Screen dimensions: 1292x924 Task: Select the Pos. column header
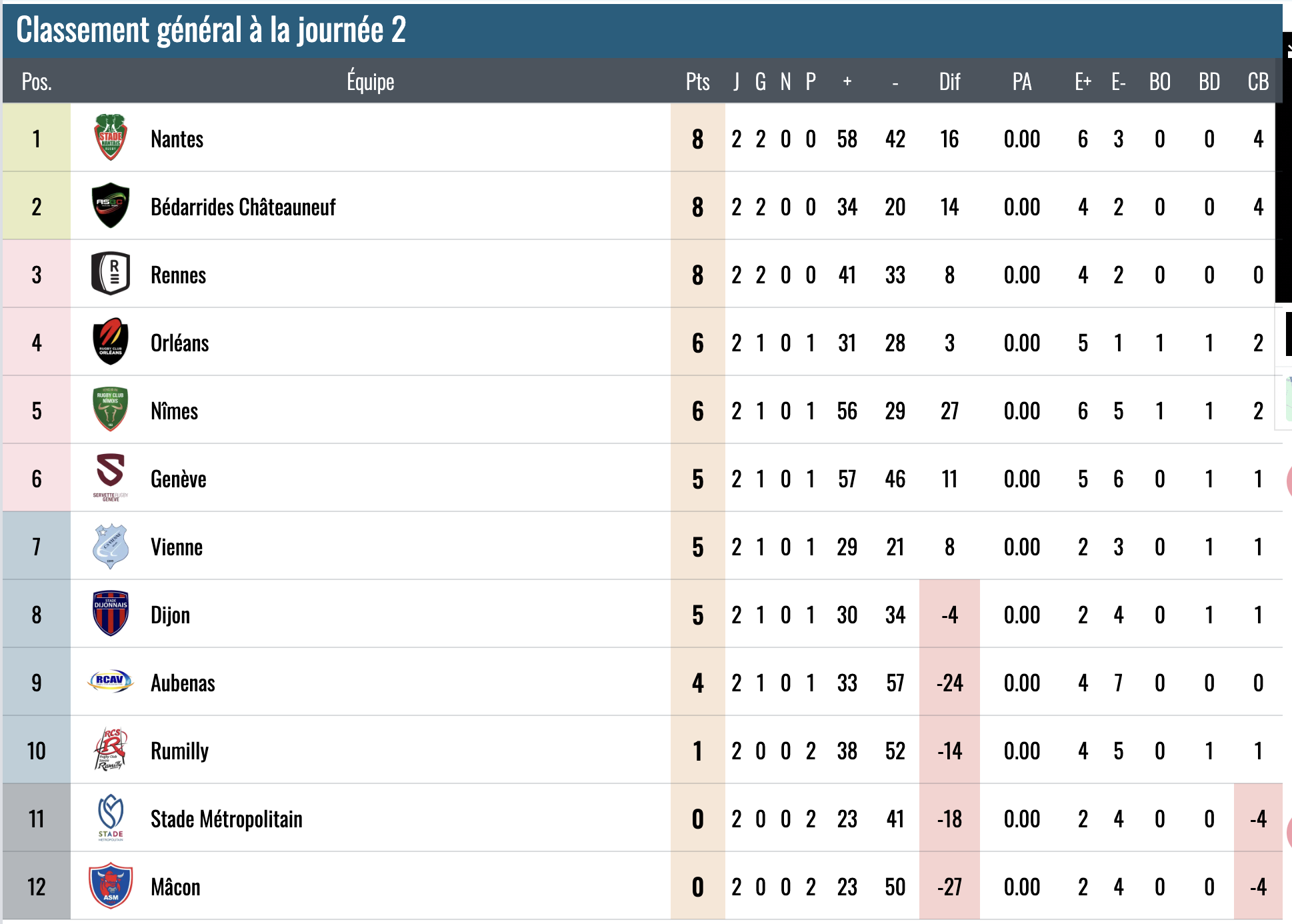[x=37, y=82]
